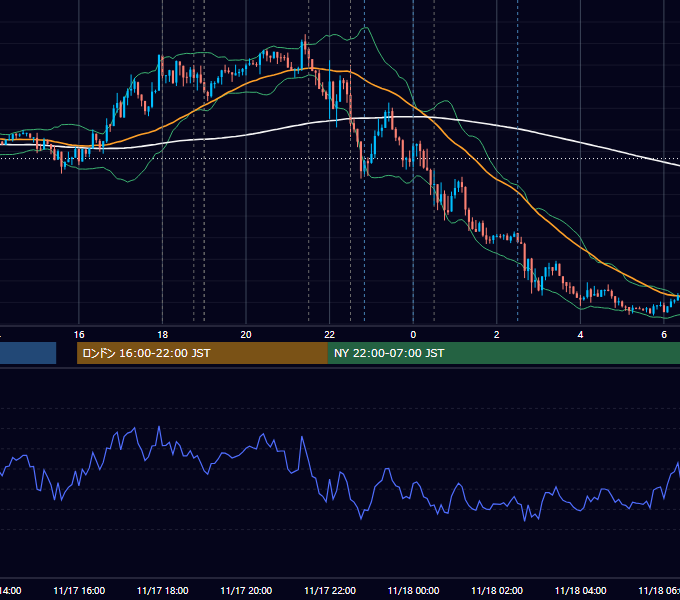Image resolution: width=680 pixels, height=600 pixels.
Task: Click the 16 hour axis label
Action: 79,335
